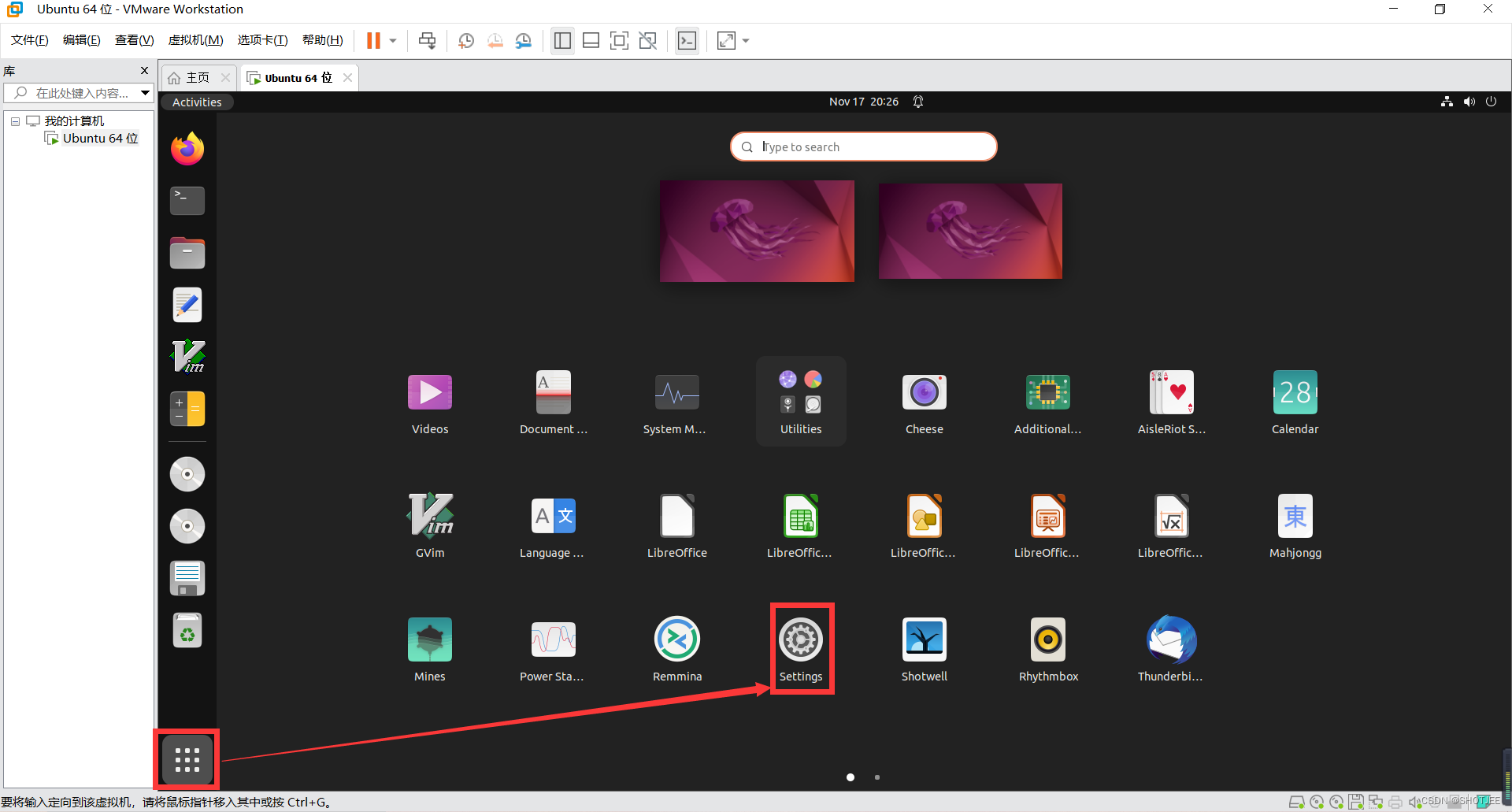Open Language Support app

(x=554, y=525)
